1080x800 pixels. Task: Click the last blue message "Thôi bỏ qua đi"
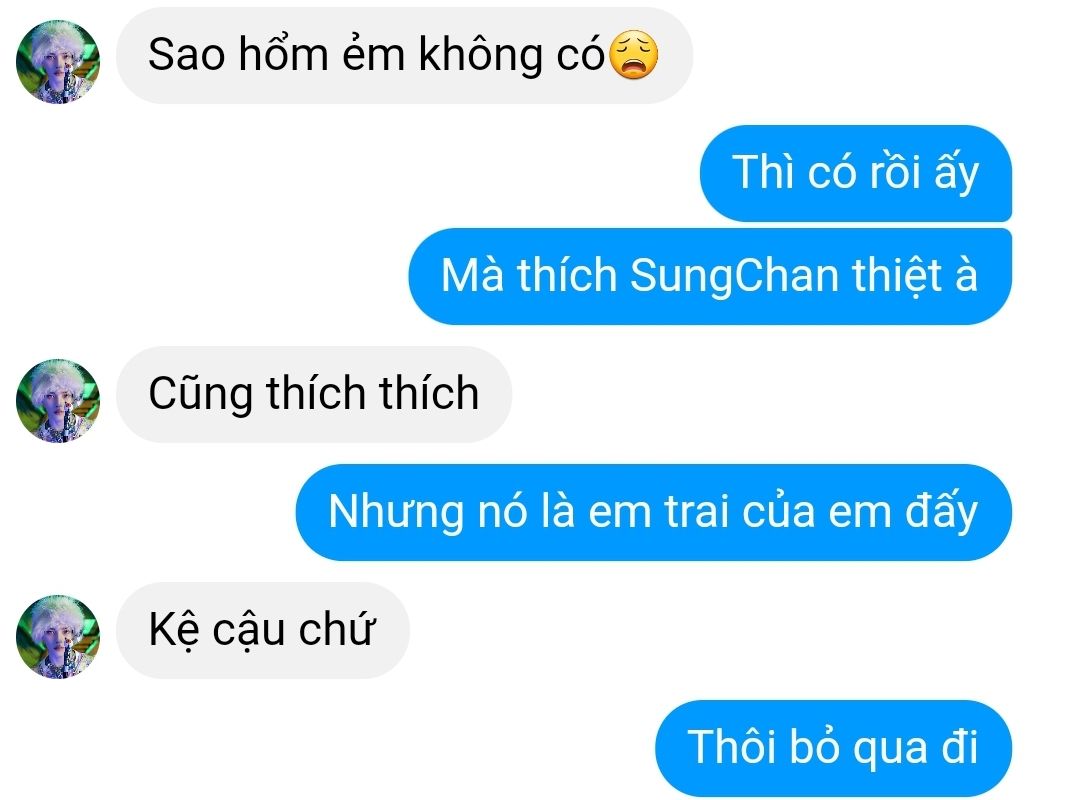tap(833, 748)
